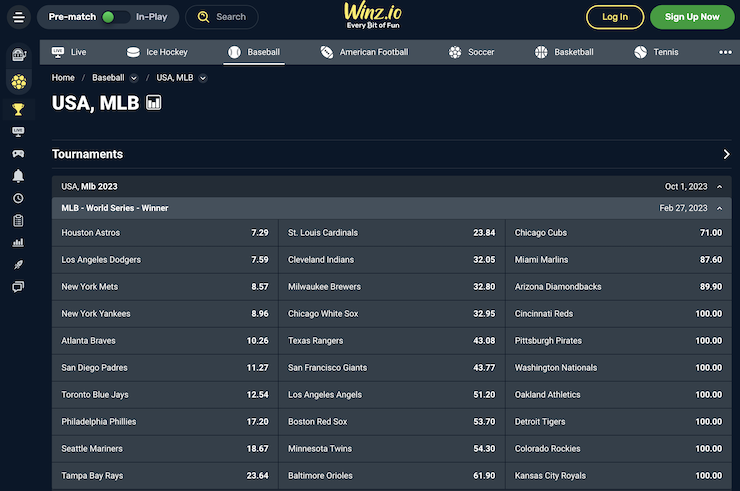Image resolution: width=740 pixels, height=491 pixels.
Task: Switch to Ice Hockey tab label
Action: [167, 52]
